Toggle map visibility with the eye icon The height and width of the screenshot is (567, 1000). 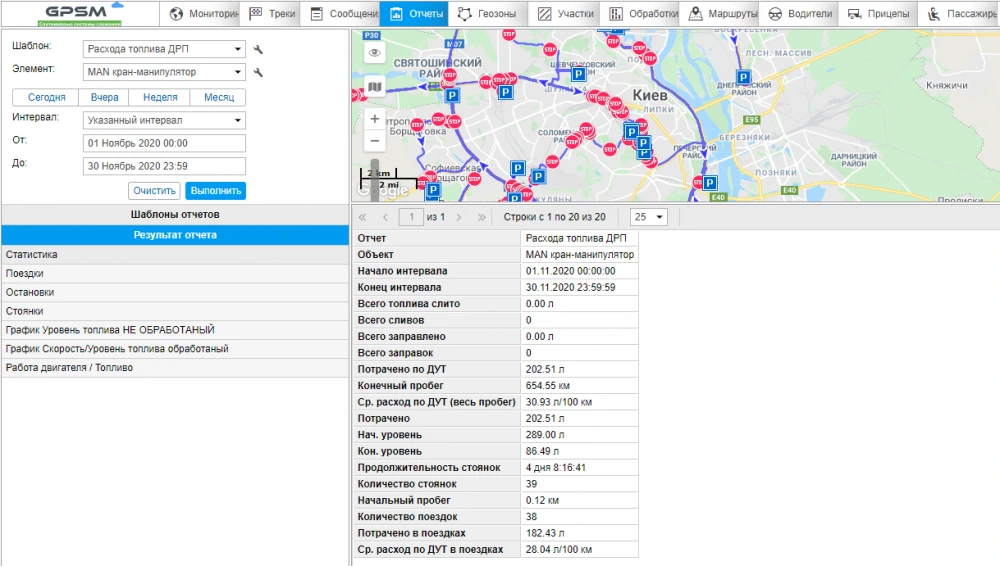click(x=375, y=53)
